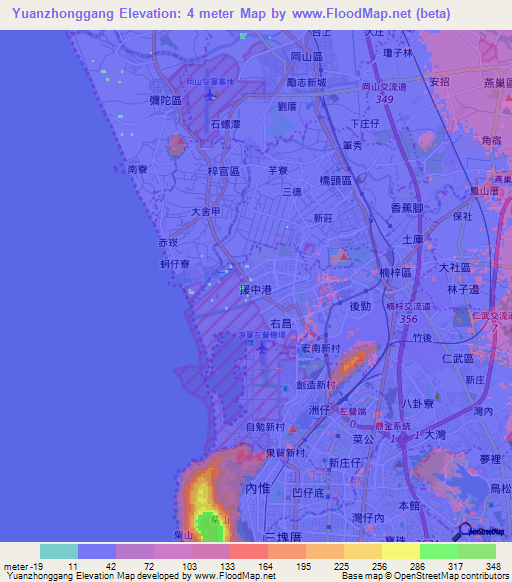Click the 彌陀區 district label
The image size is (512, 582).
tap(166, 100)
